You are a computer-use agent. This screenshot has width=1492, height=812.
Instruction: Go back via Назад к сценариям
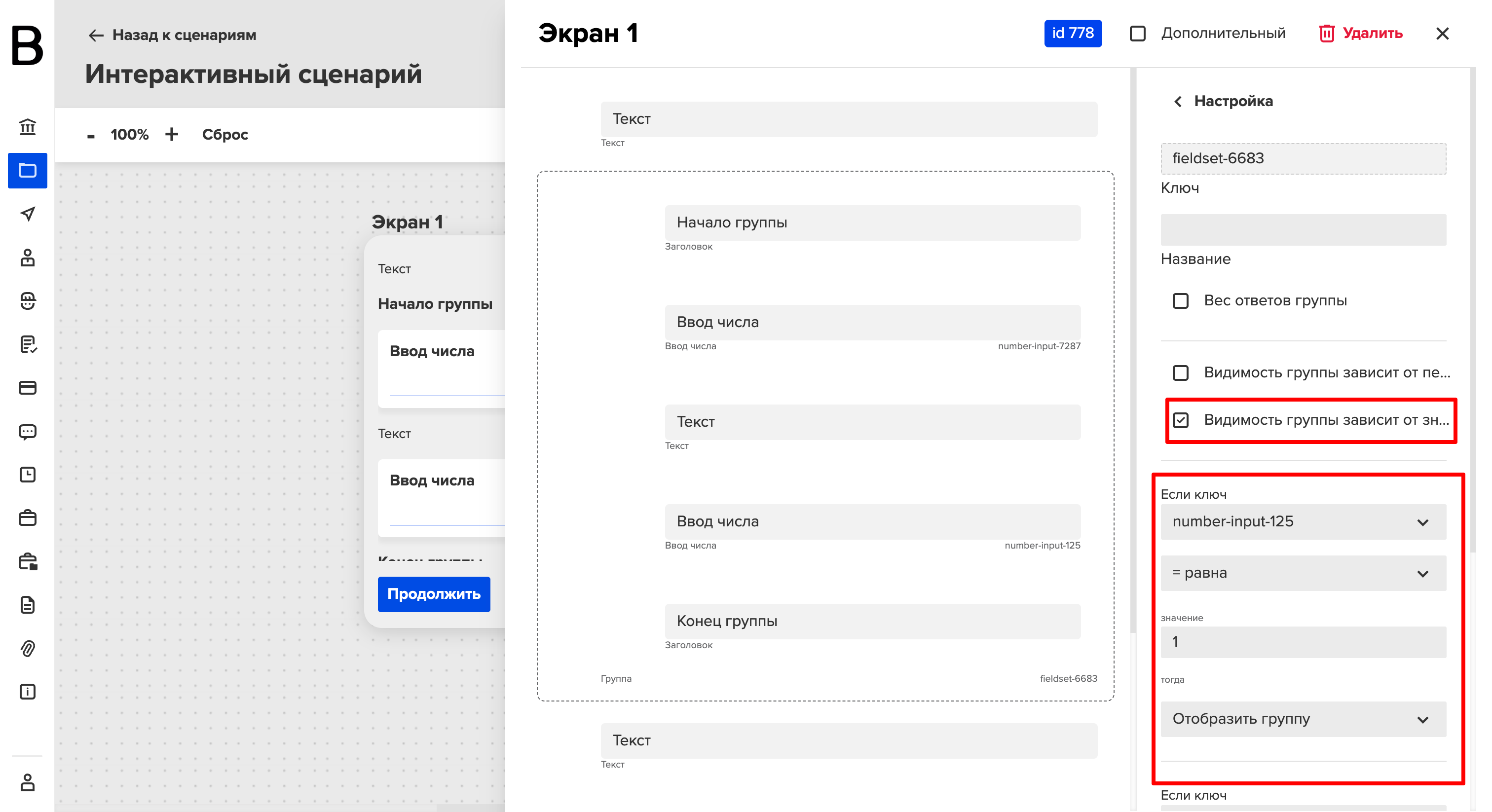click(x=172, y=35)
